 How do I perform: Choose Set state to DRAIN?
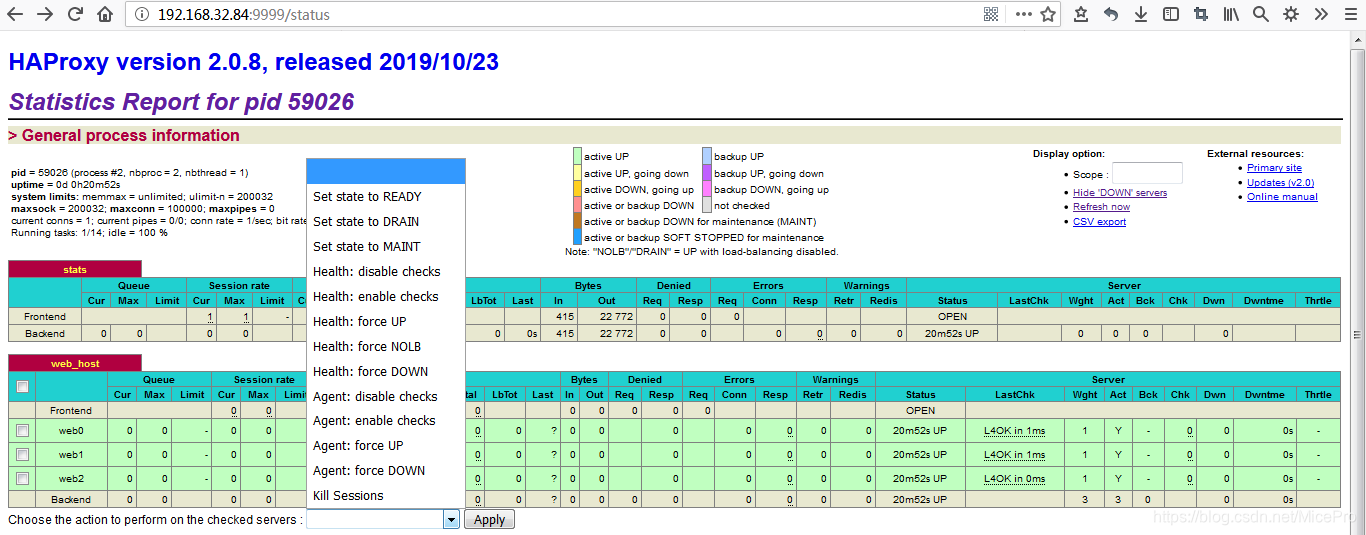pyautogui.click(x=386, y=222)
